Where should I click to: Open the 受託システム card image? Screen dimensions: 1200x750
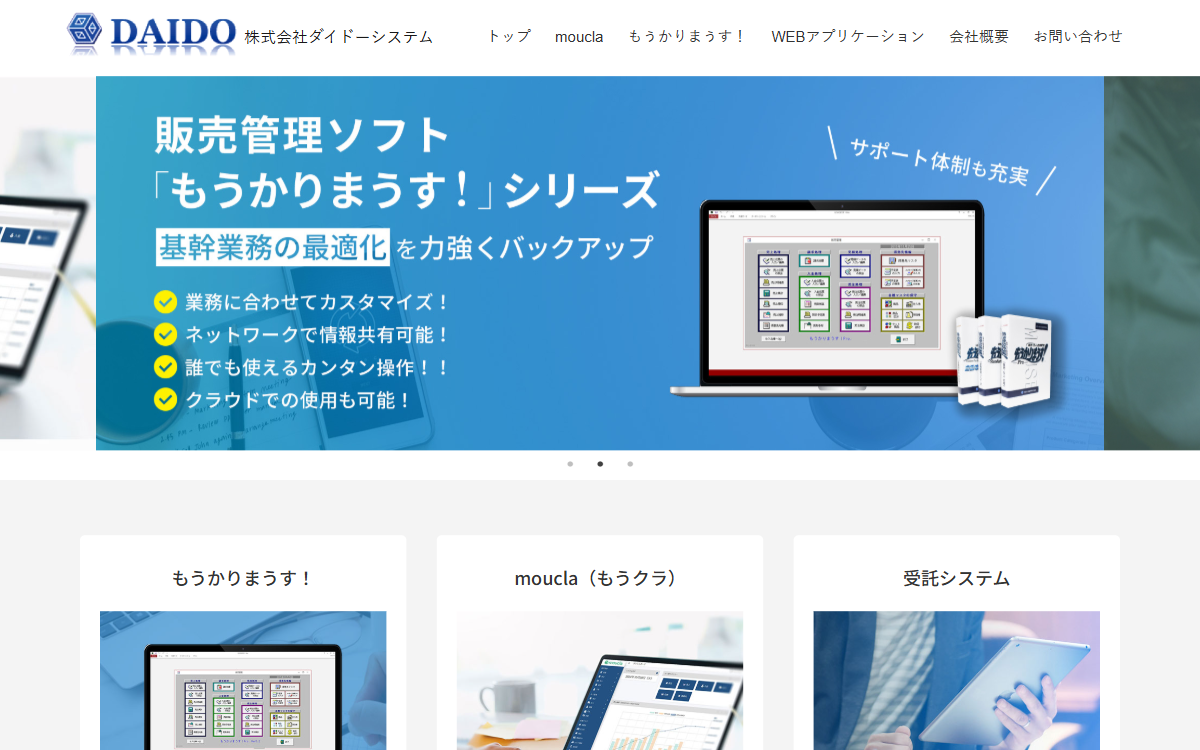tap(957, 681)
